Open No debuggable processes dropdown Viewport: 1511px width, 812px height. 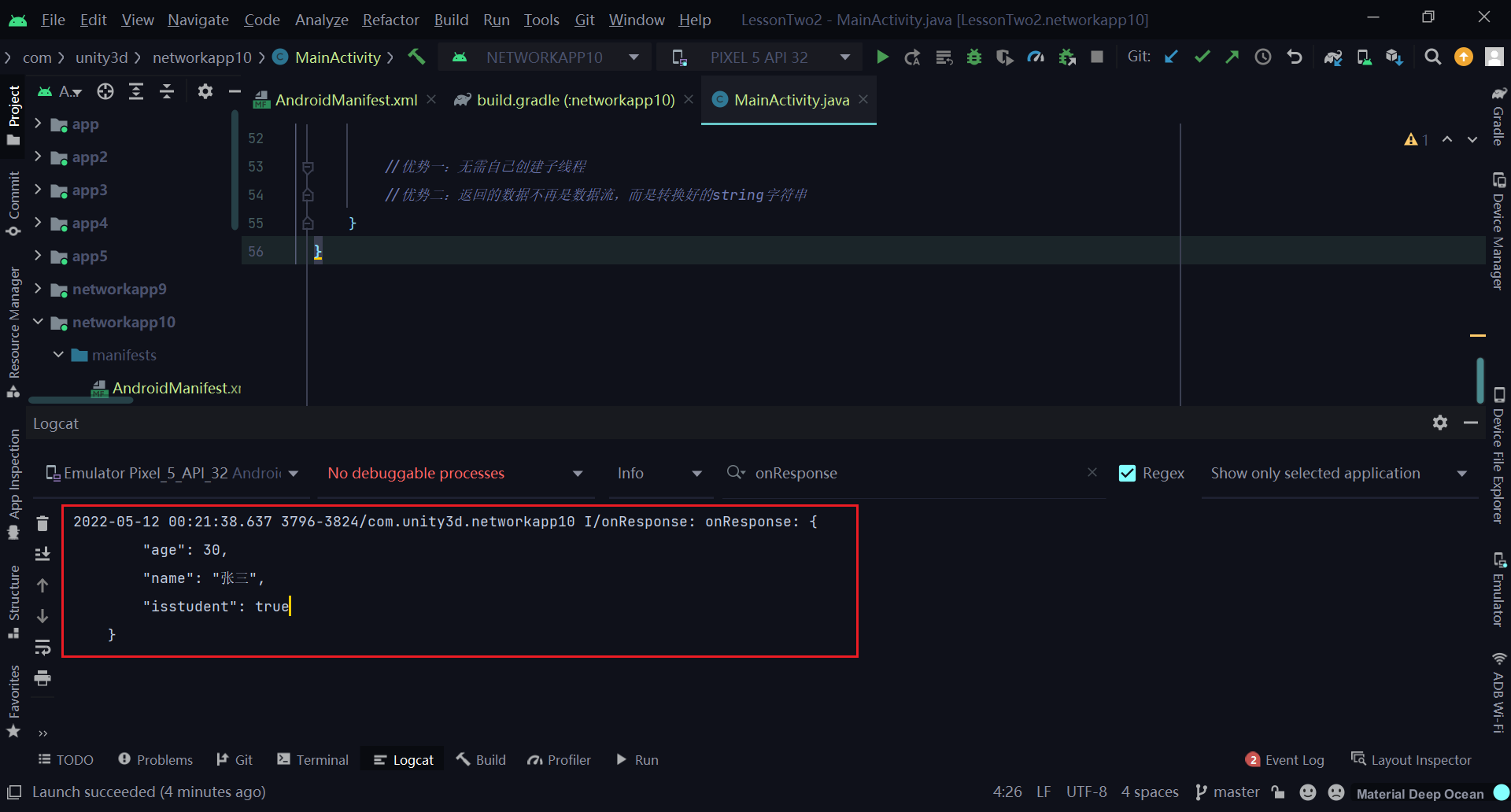coord(455,473)
